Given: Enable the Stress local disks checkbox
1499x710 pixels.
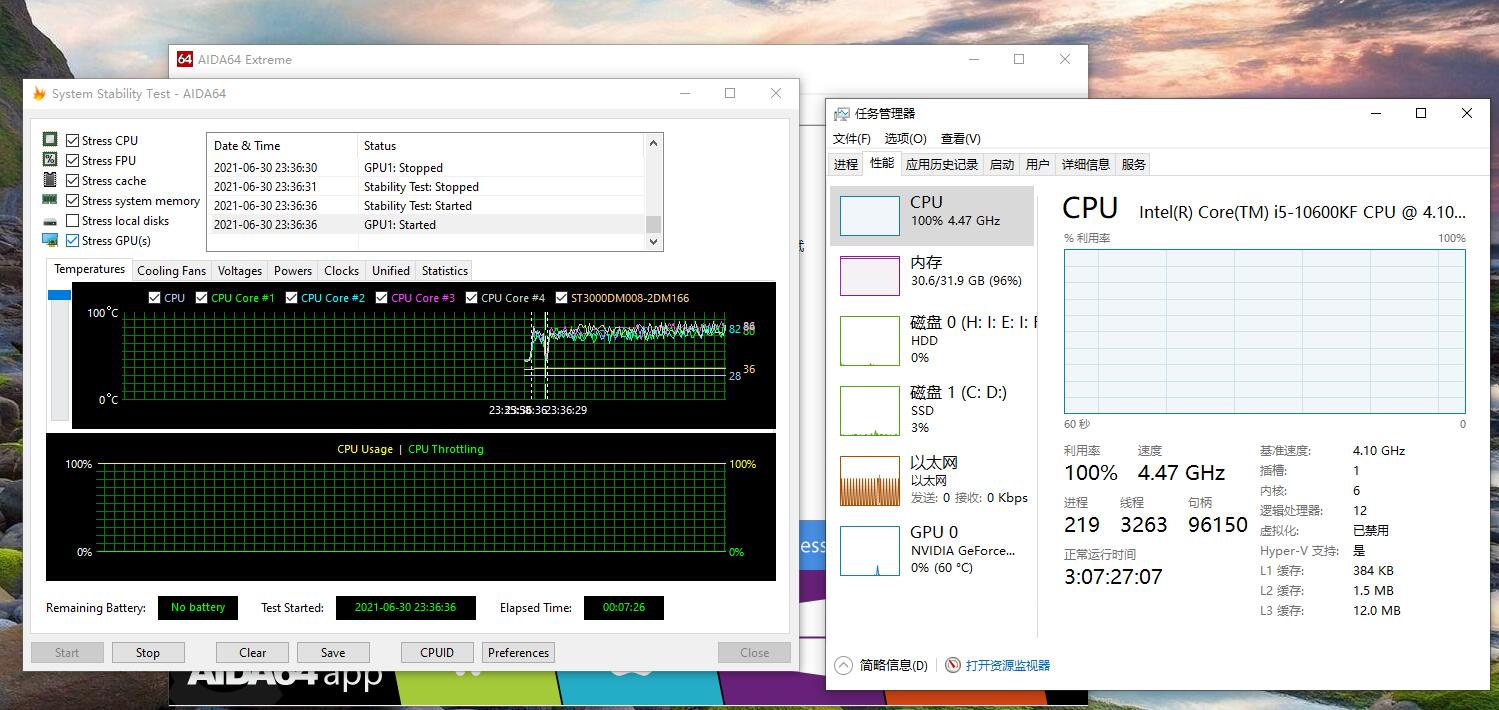Looking at the screenshot, I should pos(71,220).
